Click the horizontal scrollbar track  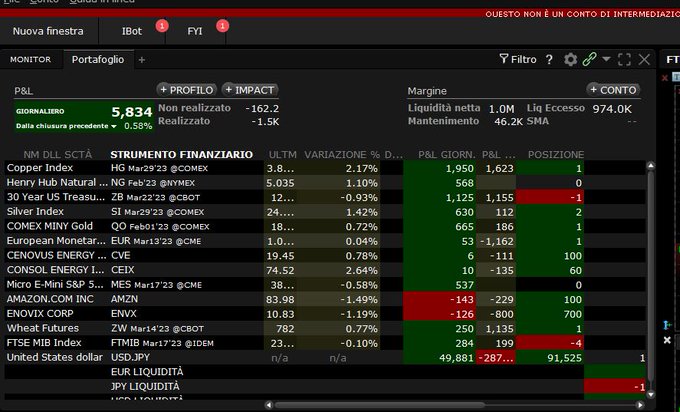point(454,405)
